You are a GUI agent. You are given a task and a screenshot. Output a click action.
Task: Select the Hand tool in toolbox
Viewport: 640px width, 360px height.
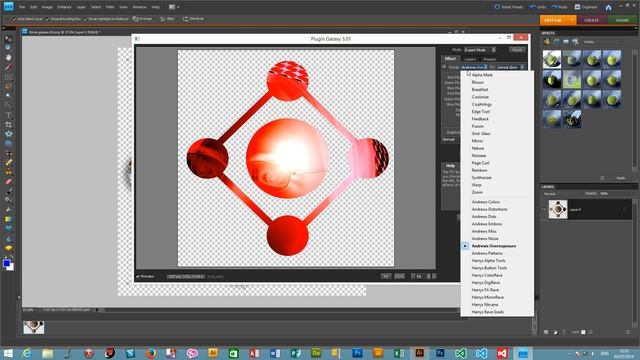(8, 58)
